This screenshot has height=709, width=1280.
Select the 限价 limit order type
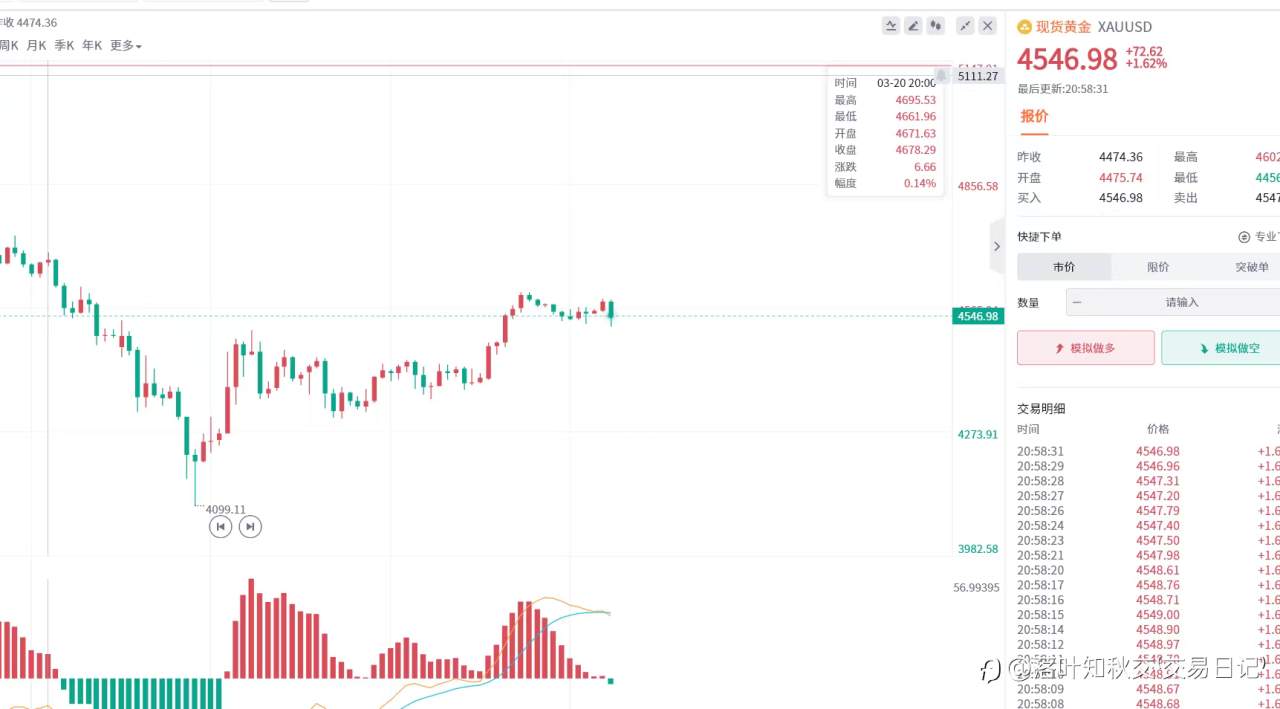tap(1158, 267)
